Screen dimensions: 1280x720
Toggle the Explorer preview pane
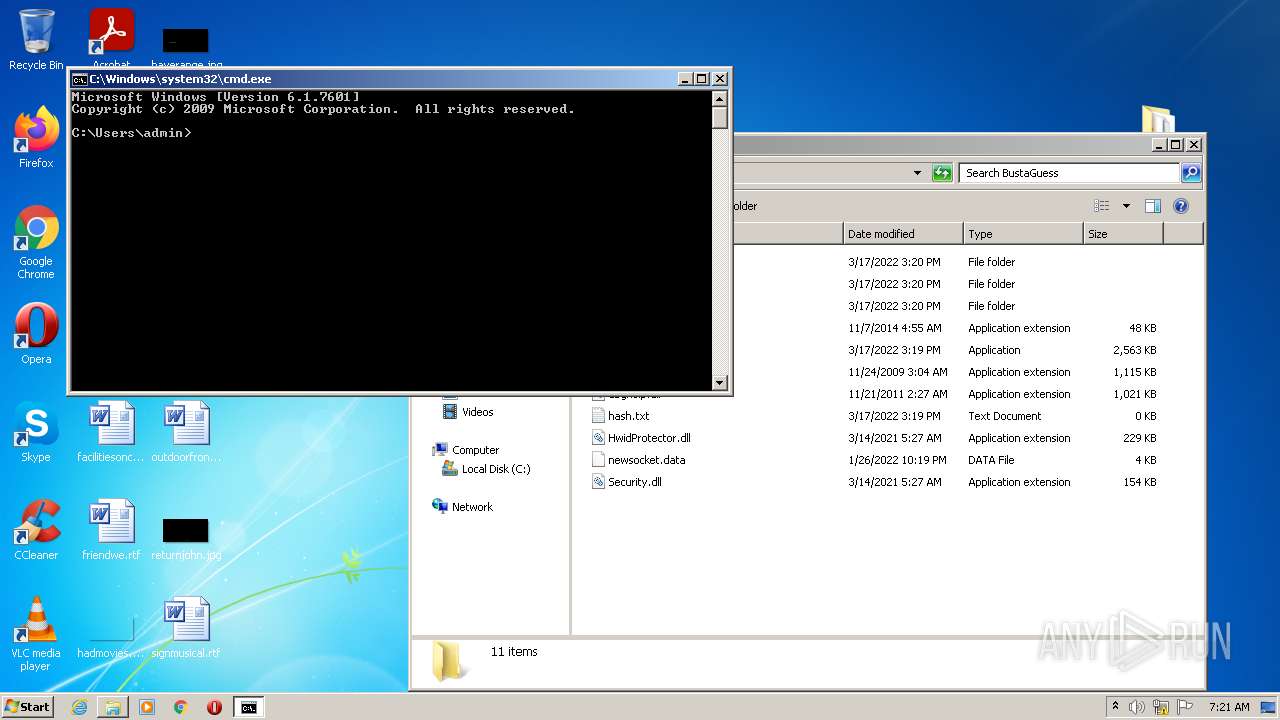(1152, 206)
